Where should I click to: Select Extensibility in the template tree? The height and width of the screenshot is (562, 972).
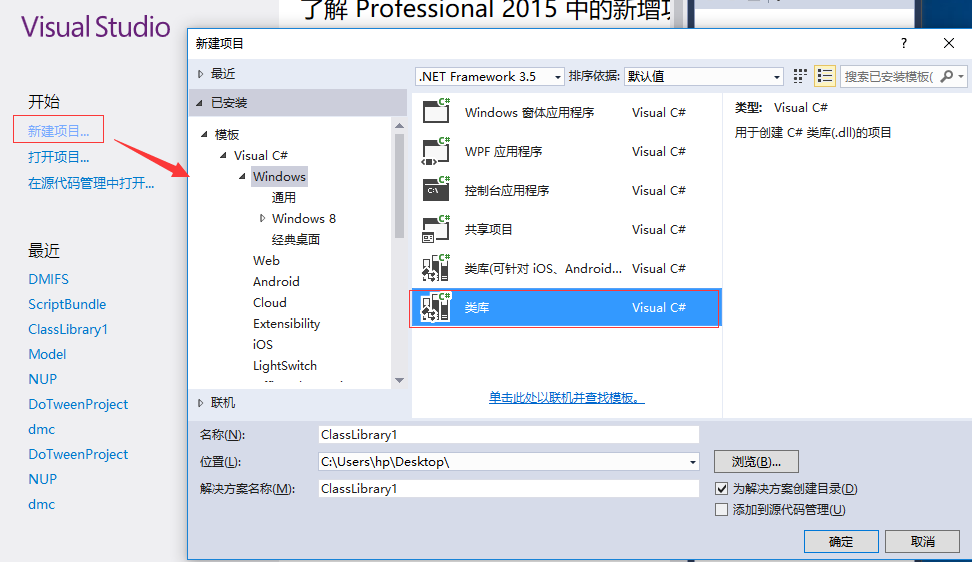click(286, 323)
